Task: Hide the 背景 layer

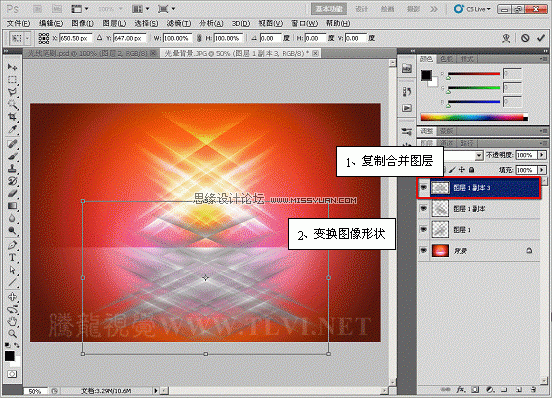Action: 424,251
